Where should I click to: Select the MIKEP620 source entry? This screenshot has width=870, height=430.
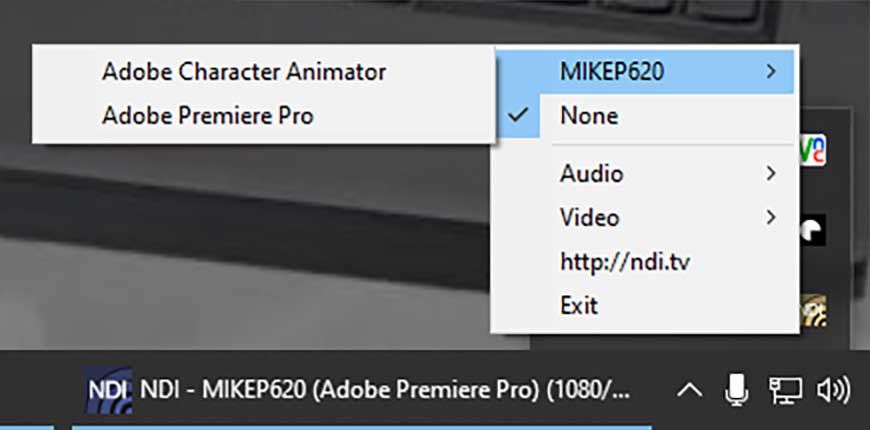click(645, 72)
